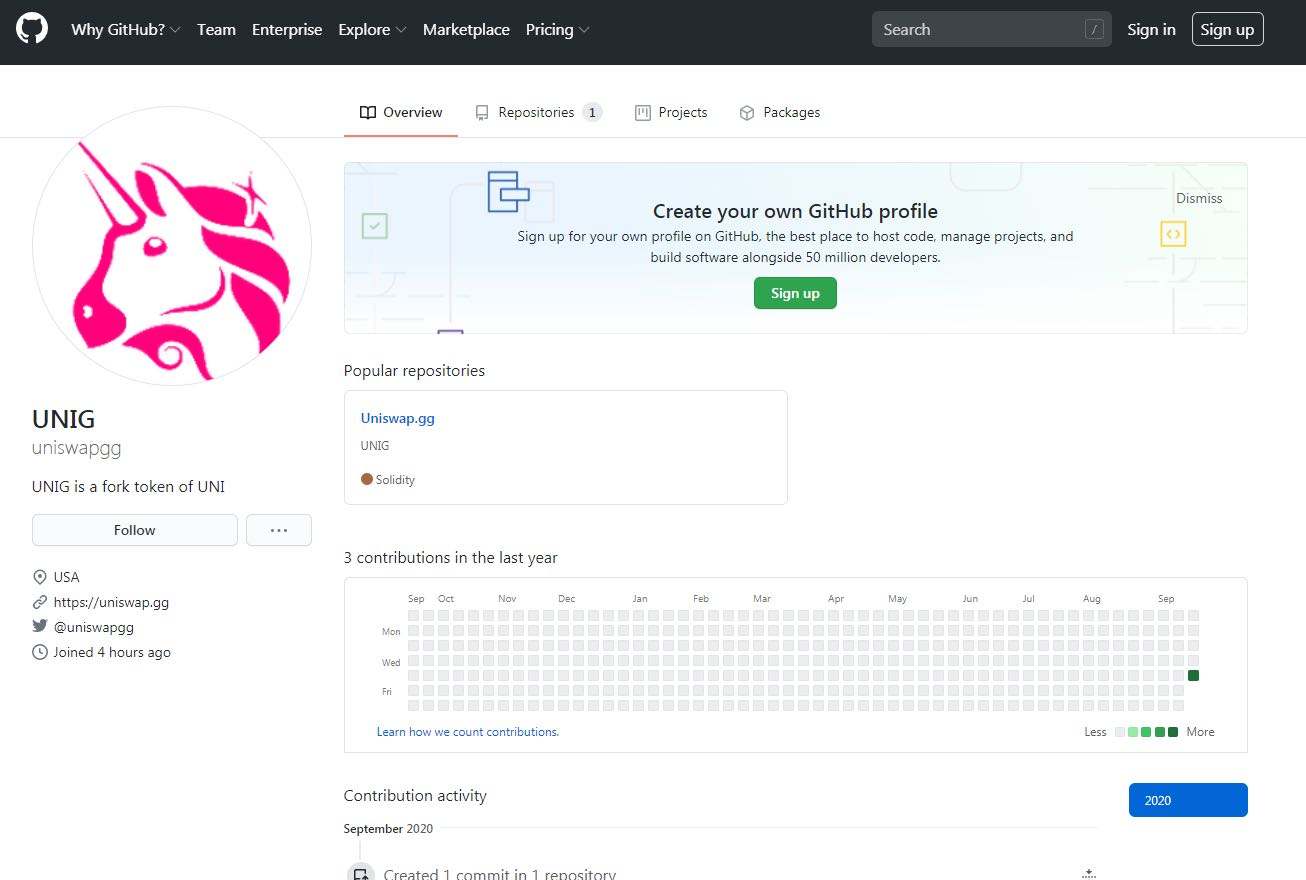1306x880 pixels.
Task: Click the Packages box icon
Action: tap(747, 113)
